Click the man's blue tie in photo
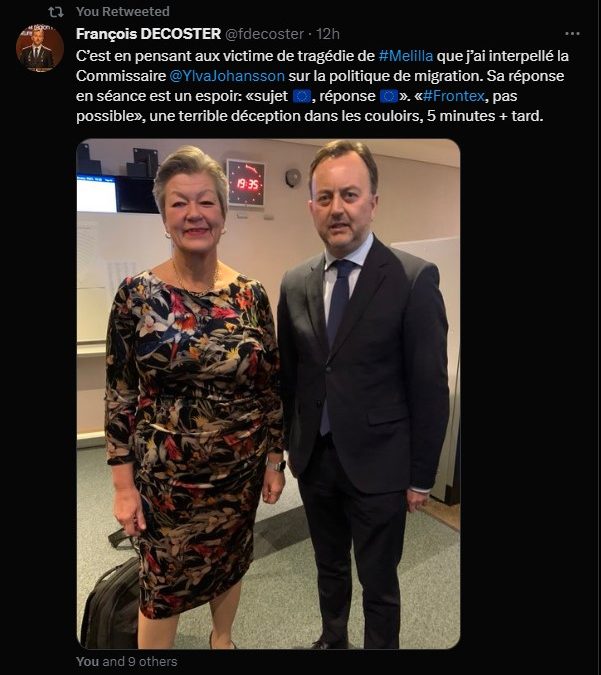This screenshot has height=675, width=601. coord(337,331)
